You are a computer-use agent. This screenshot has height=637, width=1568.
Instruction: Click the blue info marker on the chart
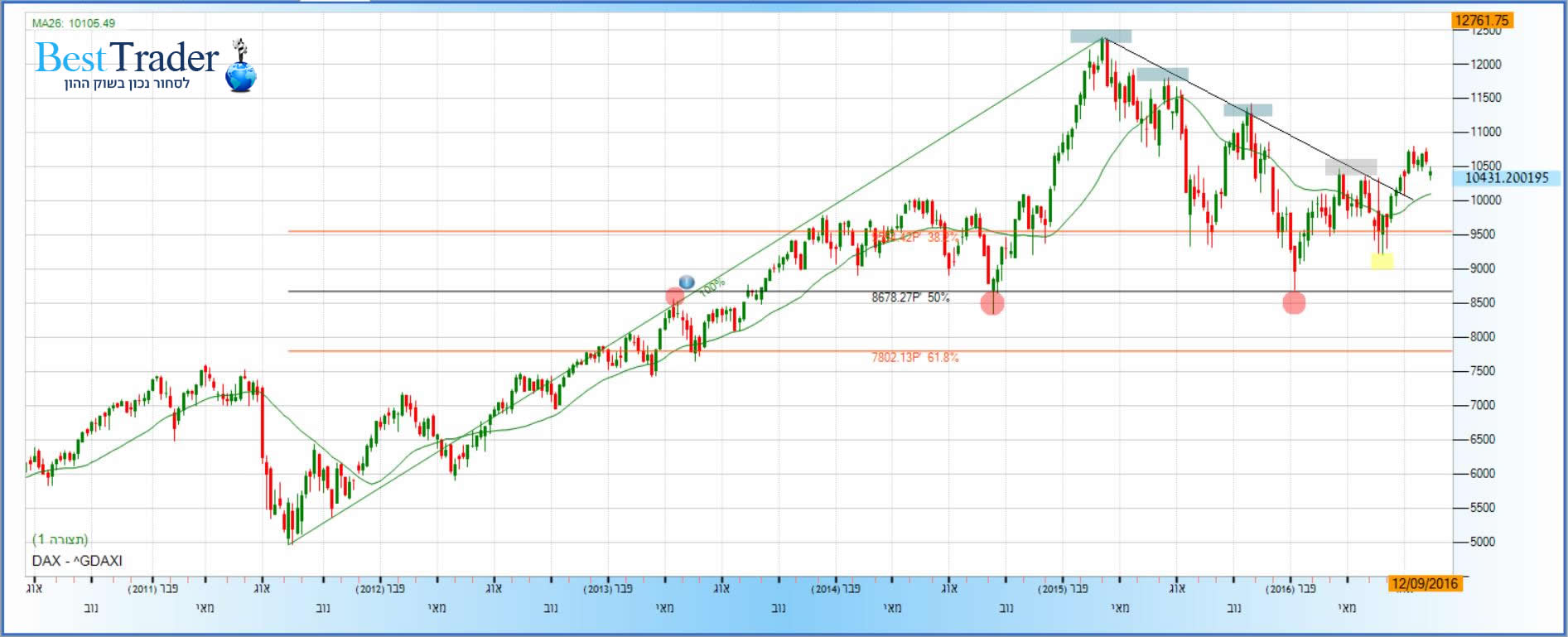[687, 282]
